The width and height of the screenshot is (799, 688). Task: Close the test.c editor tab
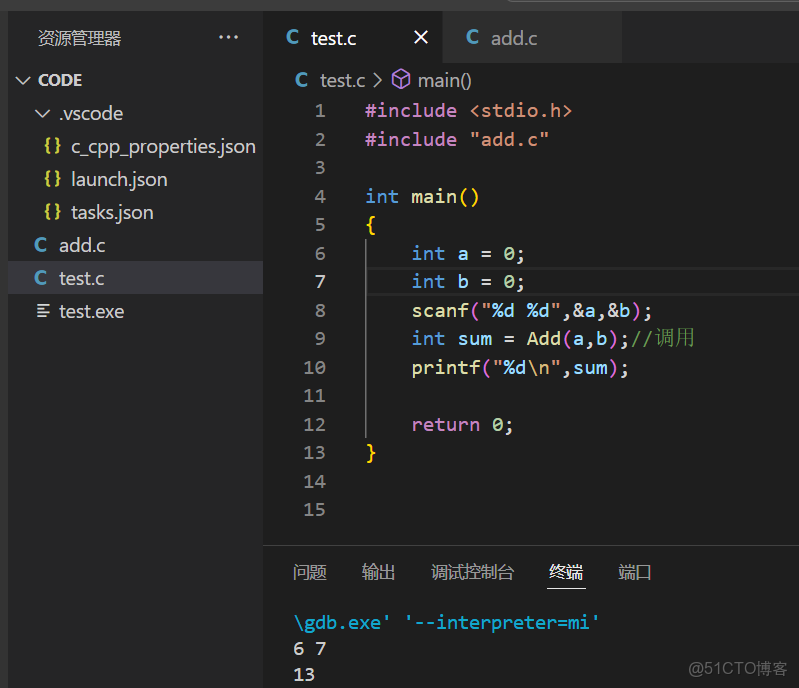coord(421,38)
